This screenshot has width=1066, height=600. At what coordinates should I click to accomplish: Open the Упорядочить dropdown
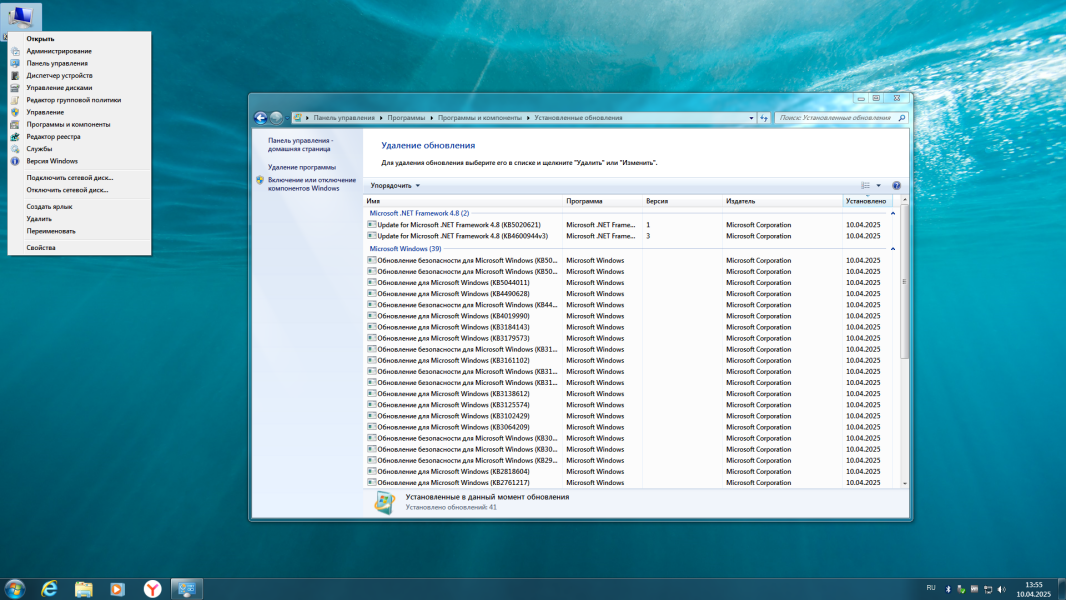pos(395,186)
